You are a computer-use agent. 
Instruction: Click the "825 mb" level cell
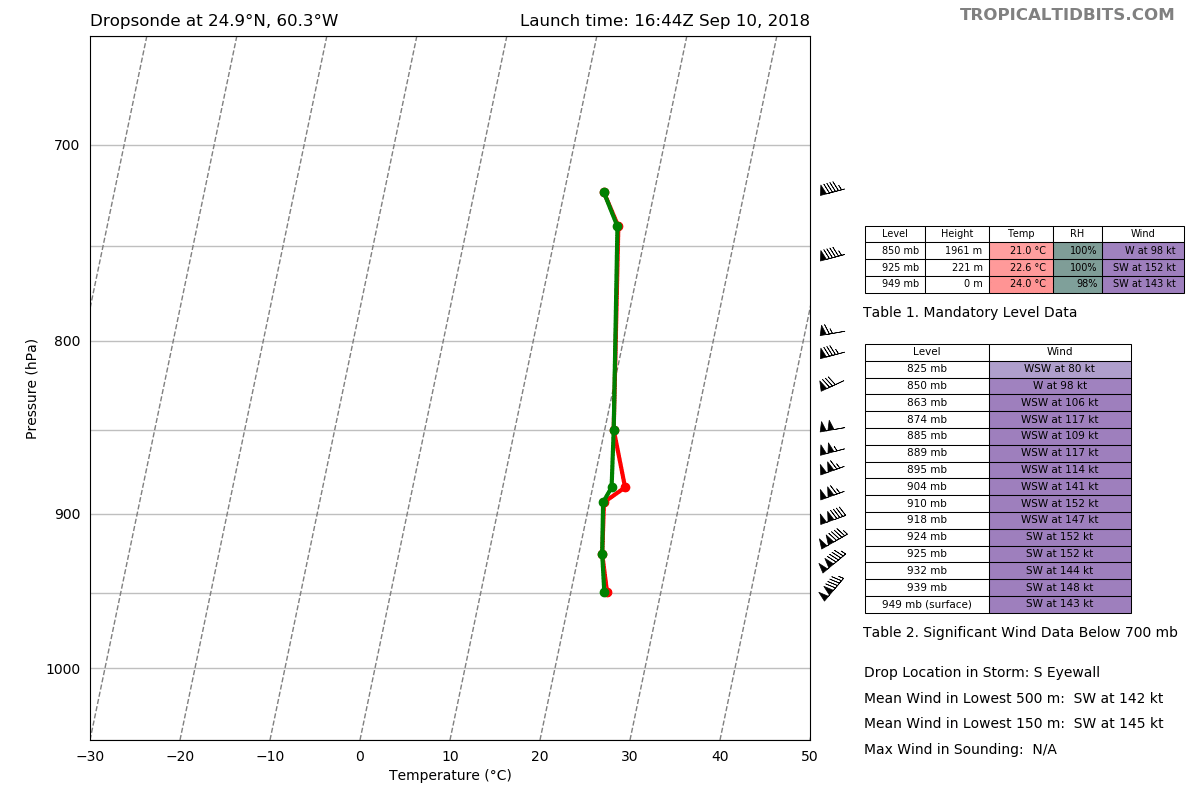(927, 369)
